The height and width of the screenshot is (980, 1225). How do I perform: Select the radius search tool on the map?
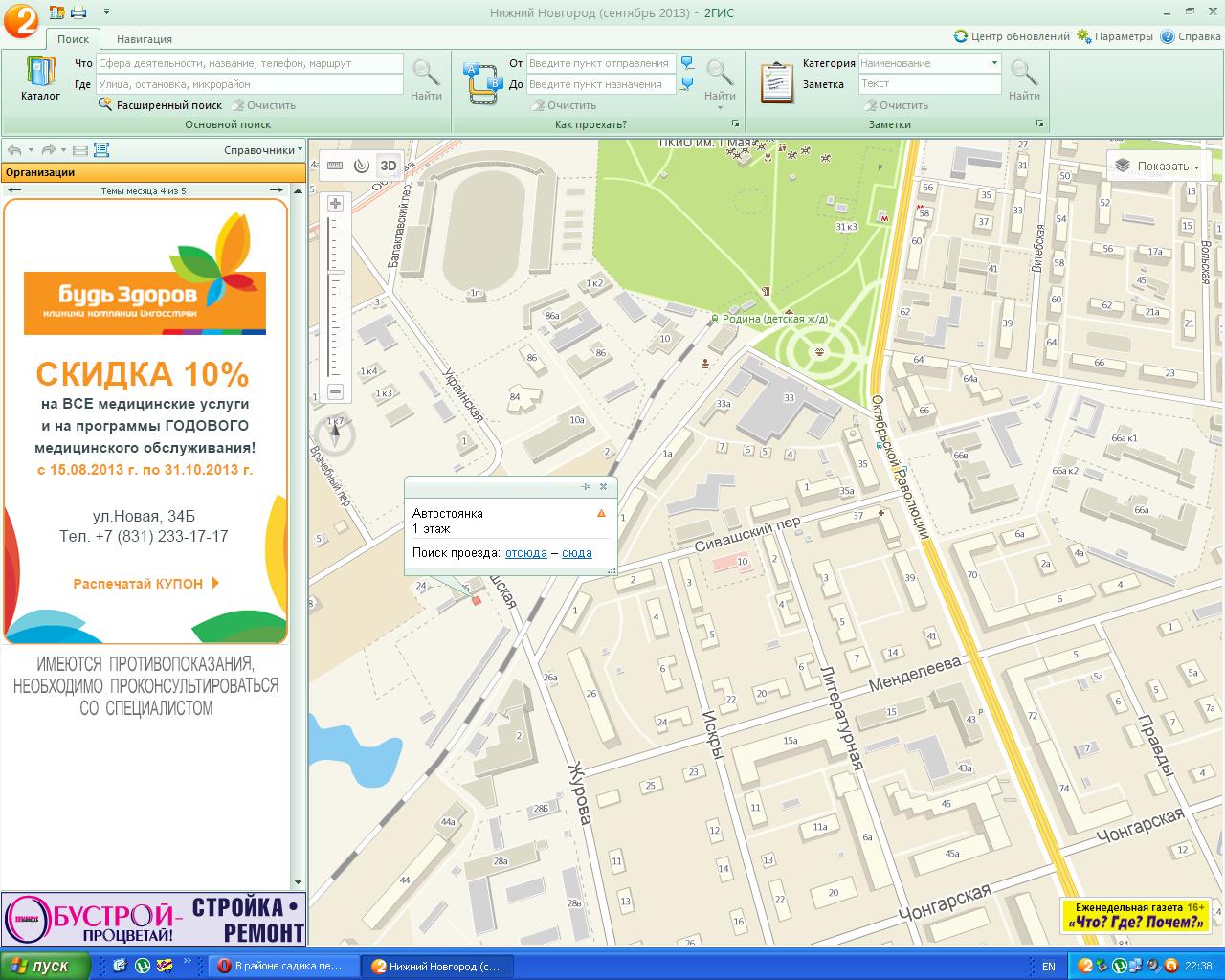tap(361, 166)
